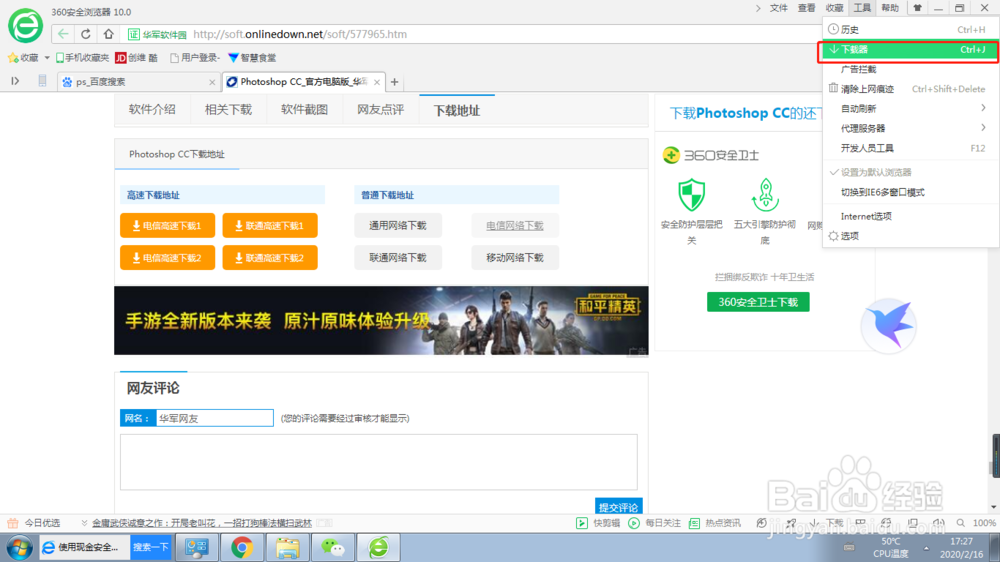This screenshot has height=562, width=1000.
Task: Click the 360 browser logo icon
Action: click(x=25, y=26)
